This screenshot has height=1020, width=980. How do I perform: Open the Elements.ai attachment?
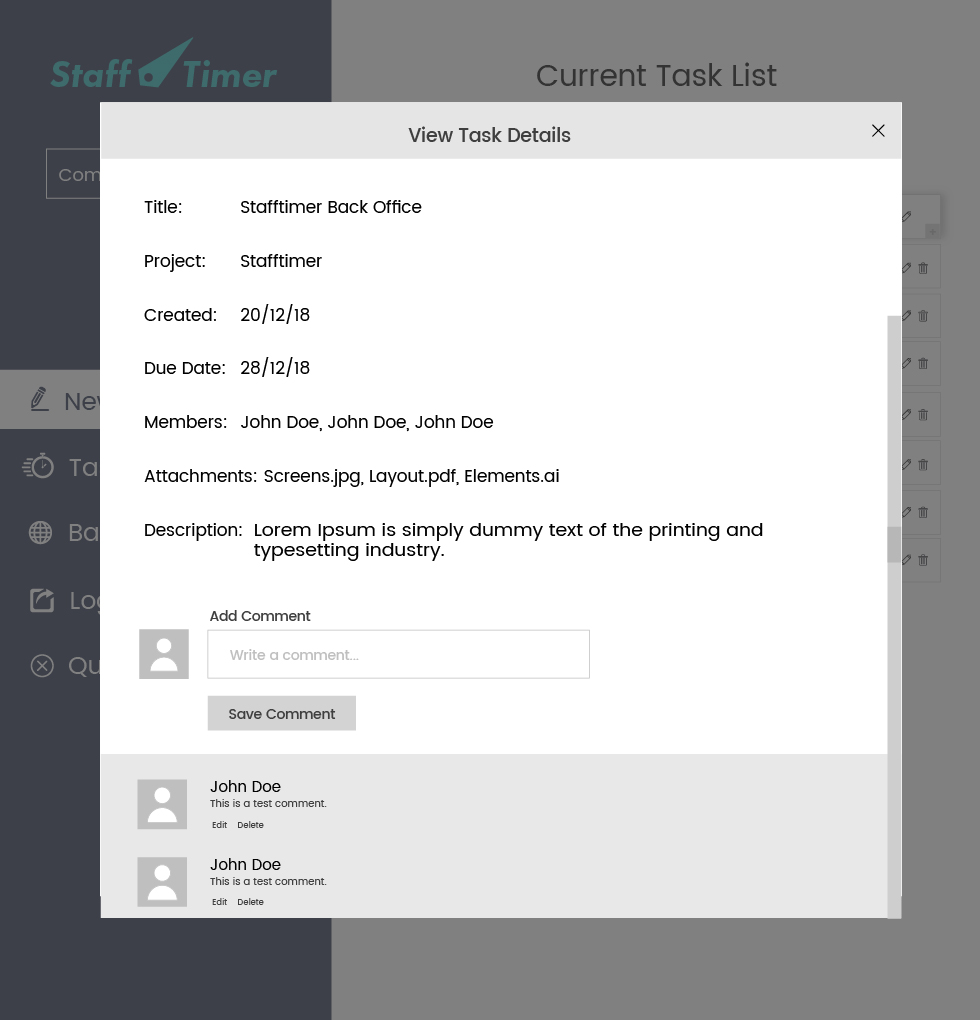coord(511,476)
